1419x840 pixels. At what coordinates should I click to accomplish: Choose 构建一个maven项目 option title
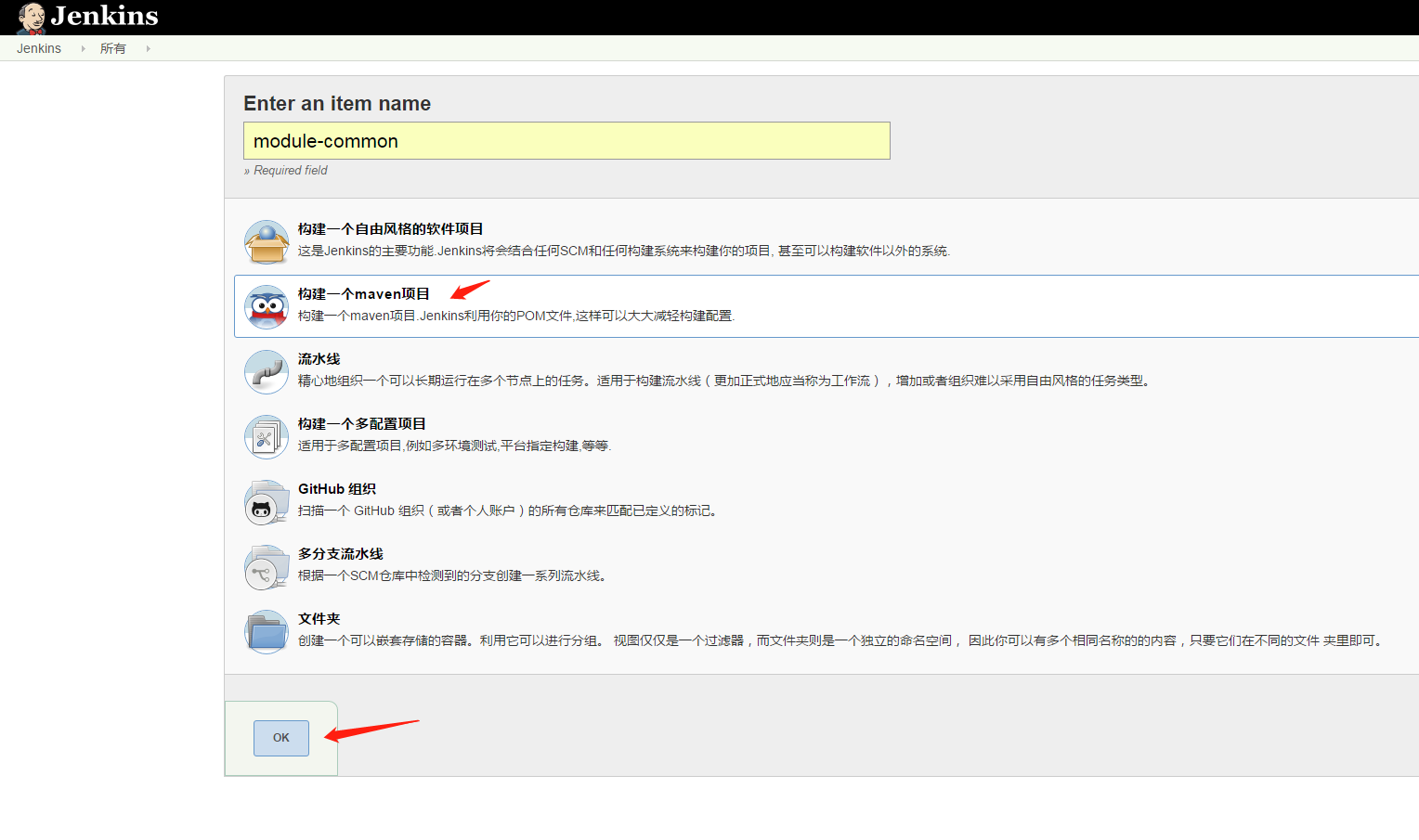click(x=363, y=294)
